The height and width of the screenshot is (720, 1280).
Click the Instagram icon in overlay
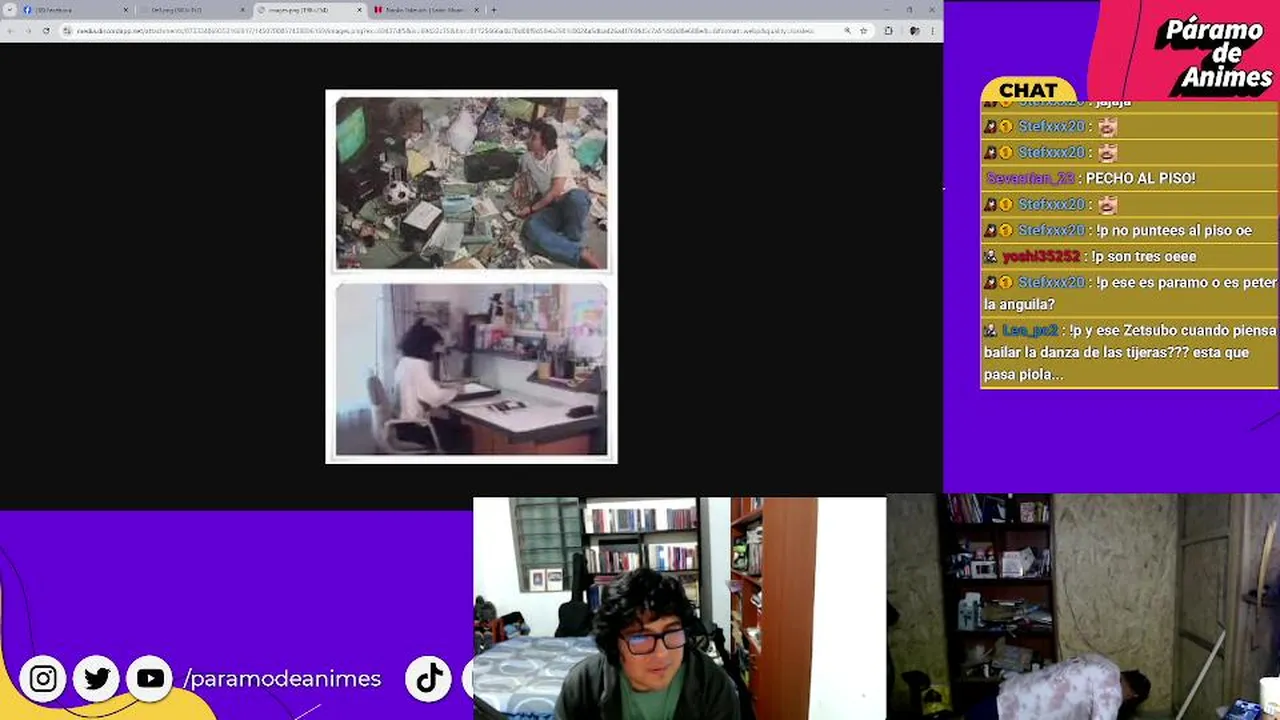coord(43,679)
